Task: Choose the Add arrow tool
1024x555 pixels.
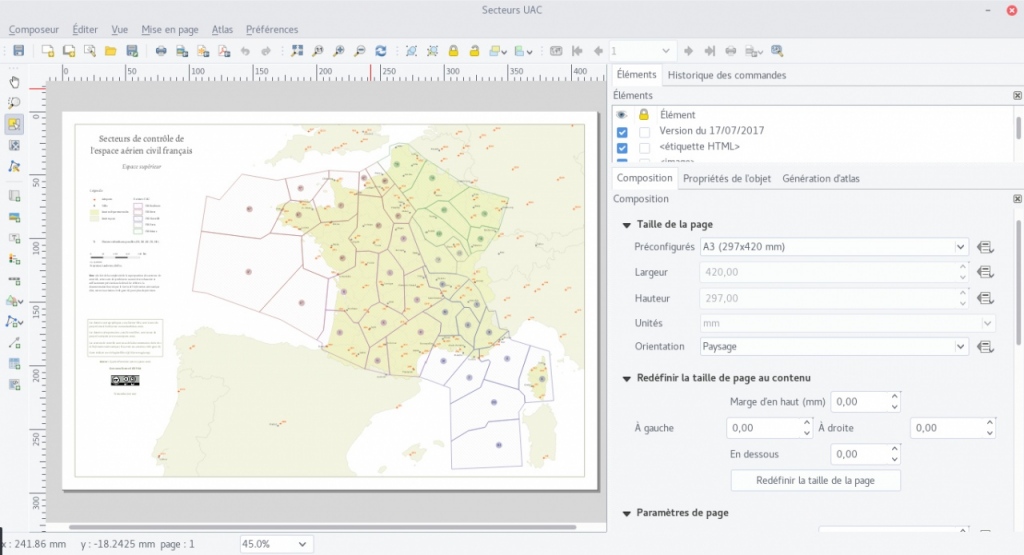Action: point(14,343)
